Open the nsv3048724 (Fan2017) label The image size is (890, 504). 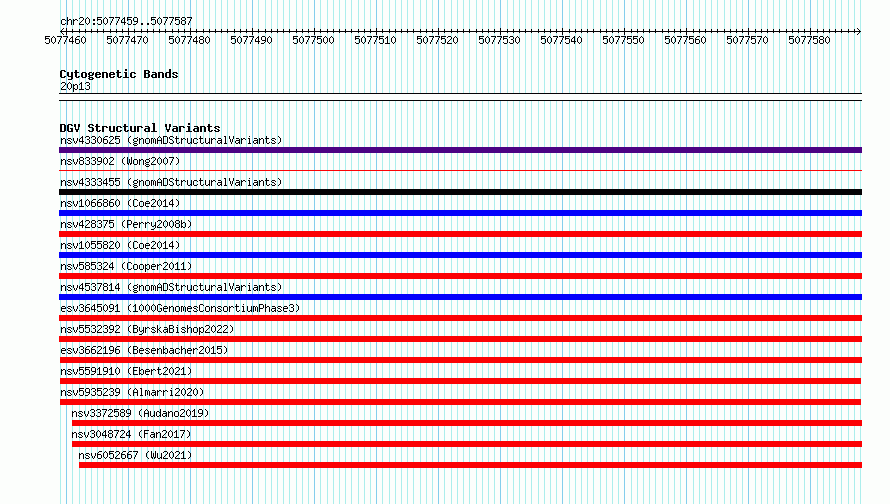pyautogui.click(x=131, y=434)
